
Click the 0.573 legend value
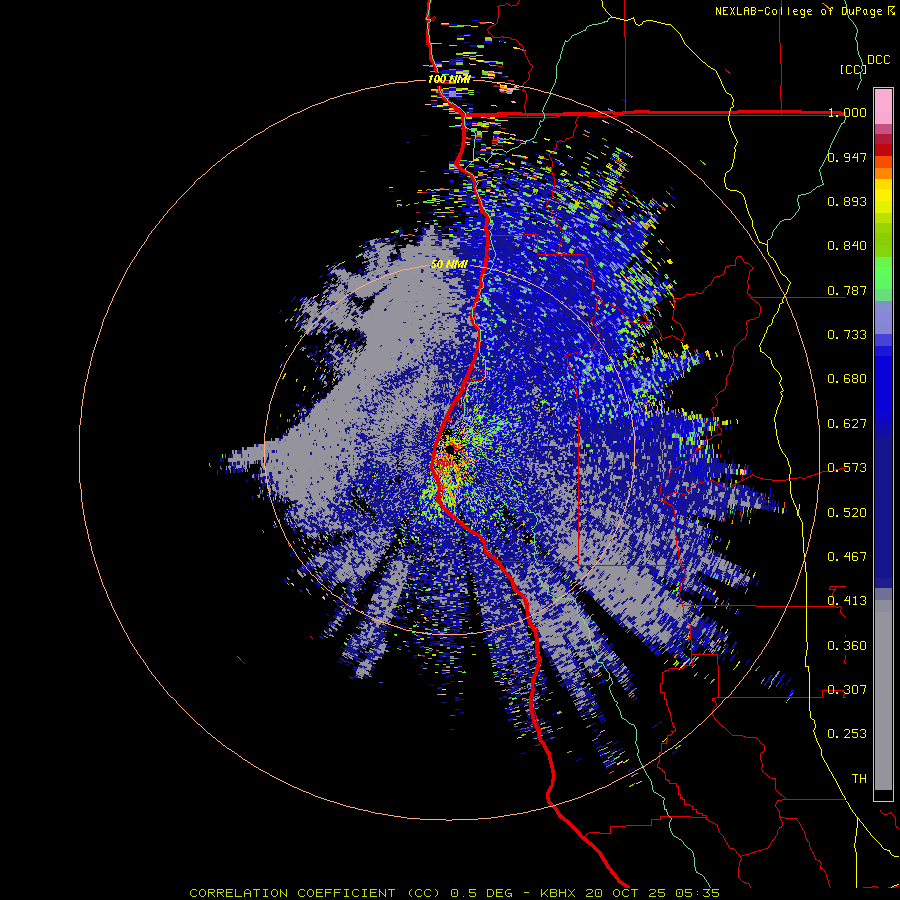847,468
